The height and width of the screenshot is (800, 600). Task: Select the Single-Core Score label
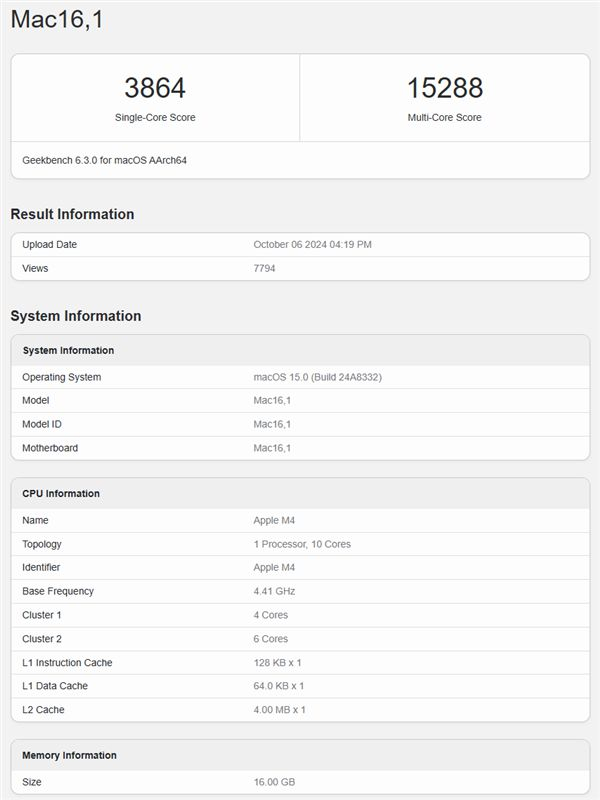[x=155, y=118]
